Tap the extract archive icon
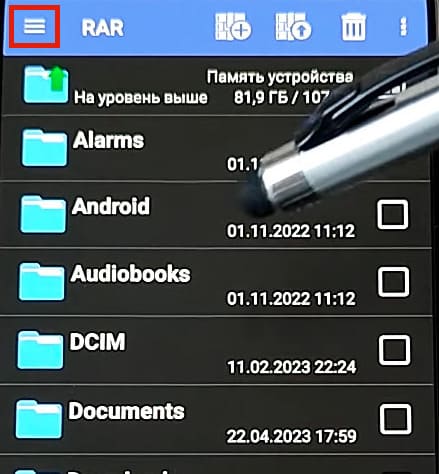This screenshot has height=474, width=439. click(293, 26)
